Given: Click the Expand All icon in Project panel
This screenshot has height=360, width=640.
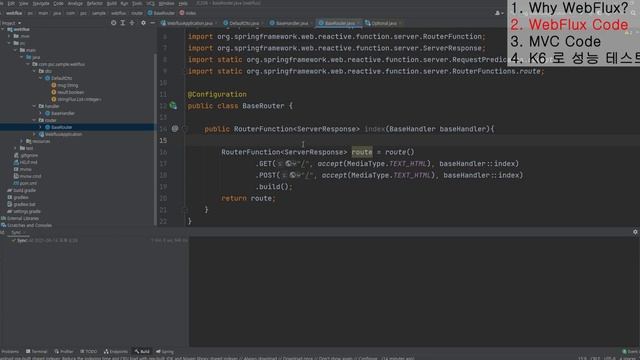Looking at the screenshot, I should point(122,23).
